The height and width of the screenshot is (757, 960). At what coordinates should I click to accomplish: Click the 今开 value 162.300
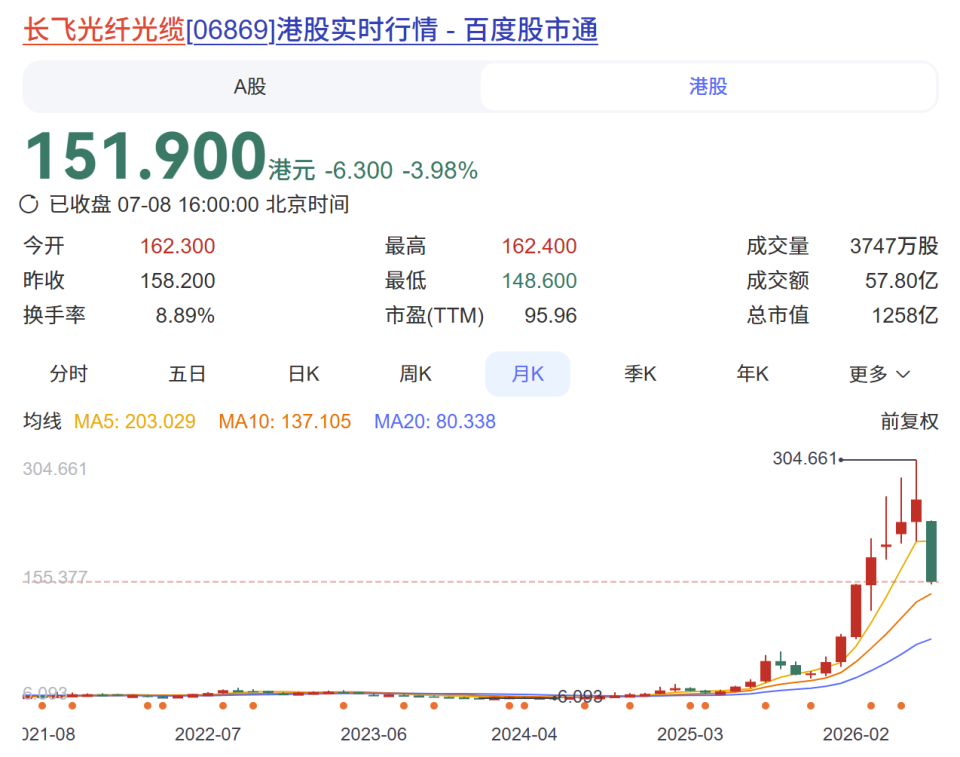click(x=178, y=246)
